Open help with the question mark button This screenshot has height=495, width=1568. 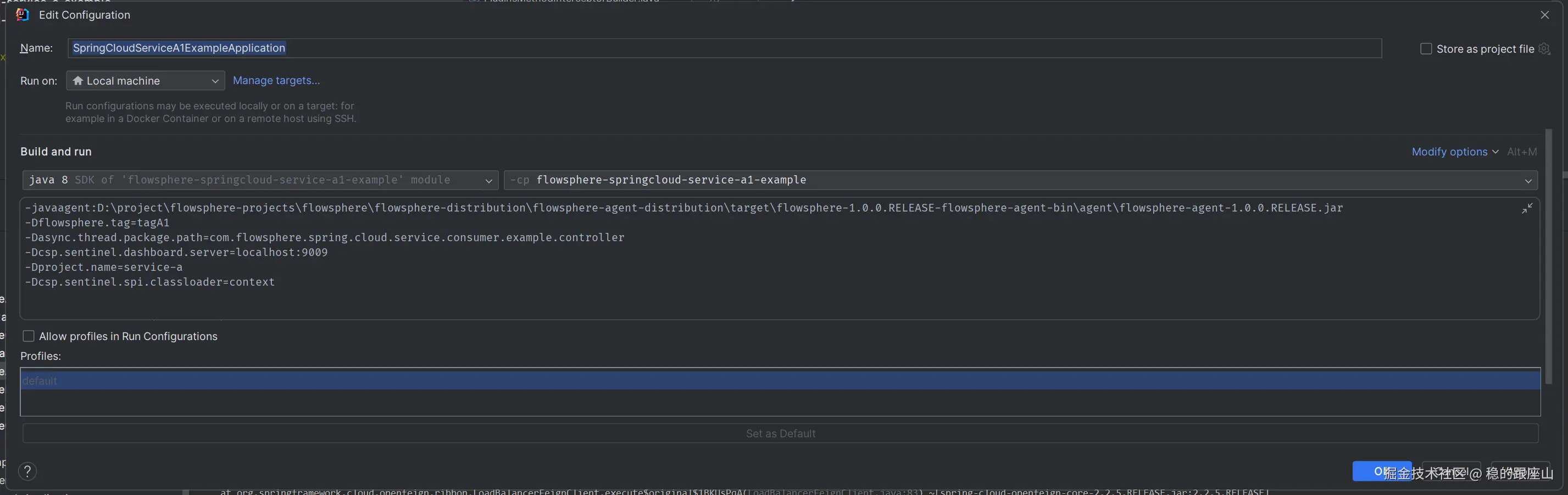(x=27, y=471)
